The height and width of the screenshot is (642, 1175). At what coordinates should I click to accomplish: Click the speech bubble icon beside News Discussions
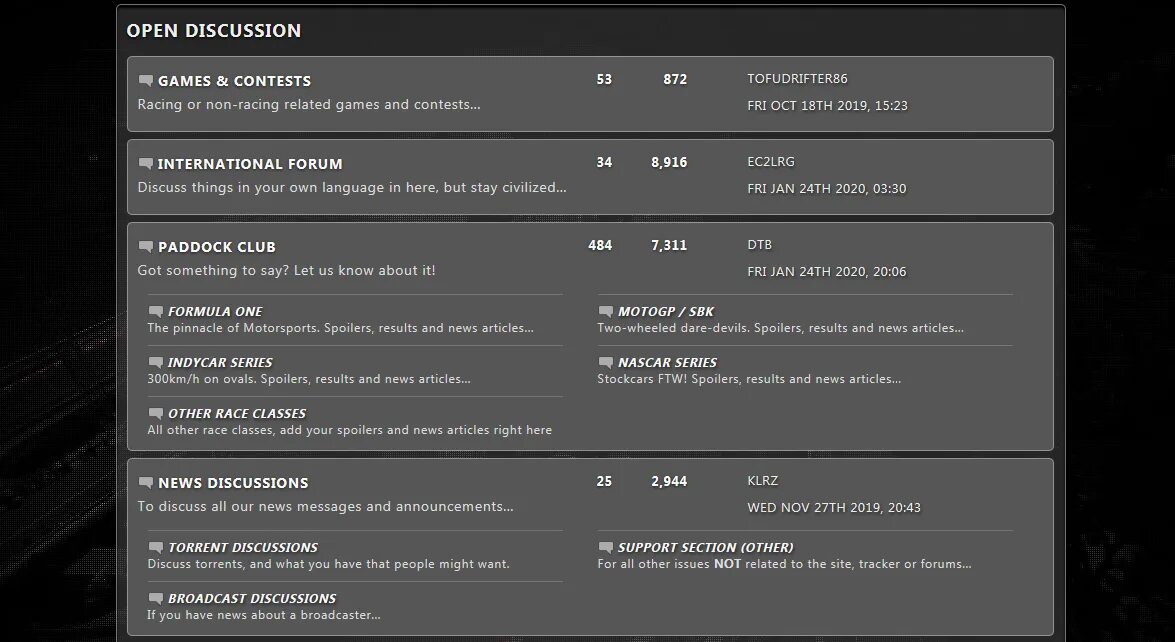click(x=146, y=483)
